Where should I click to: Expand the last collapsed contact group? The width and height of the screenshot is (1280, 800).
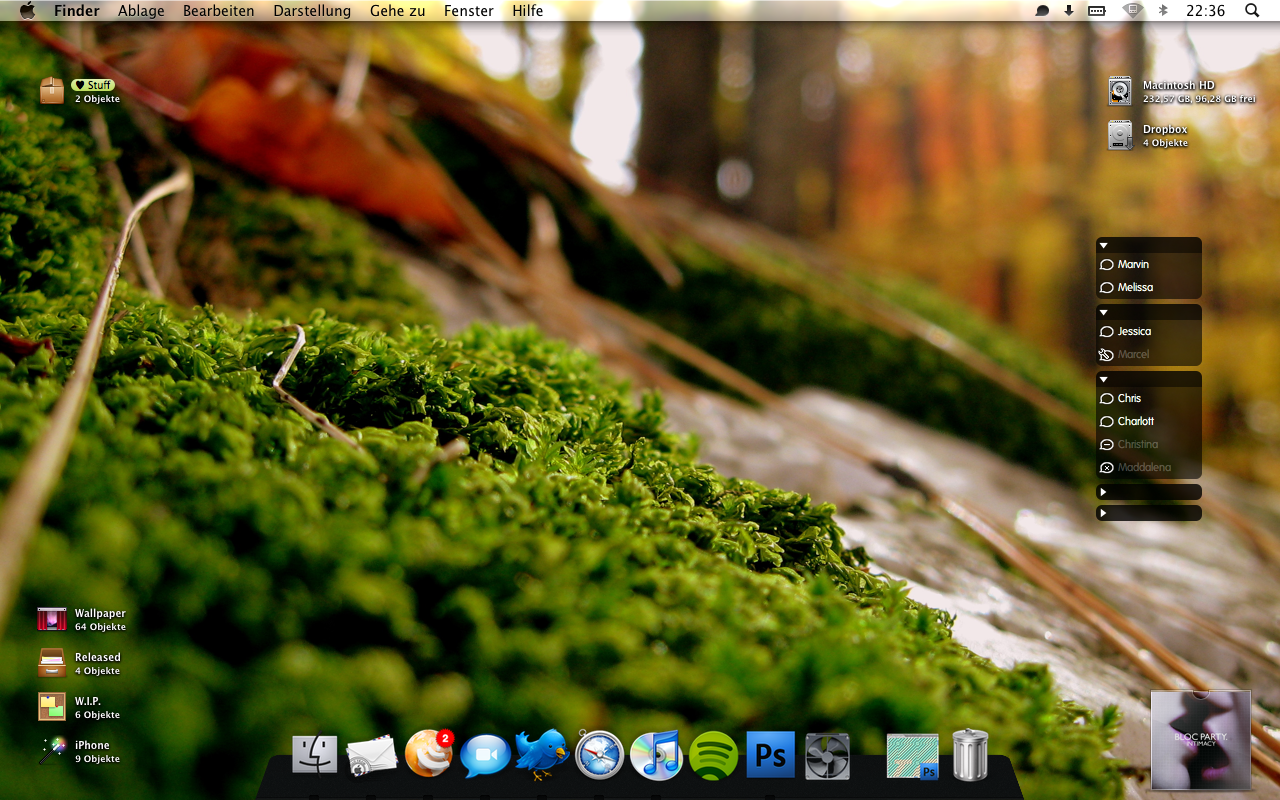click(x=1103, y=513)
